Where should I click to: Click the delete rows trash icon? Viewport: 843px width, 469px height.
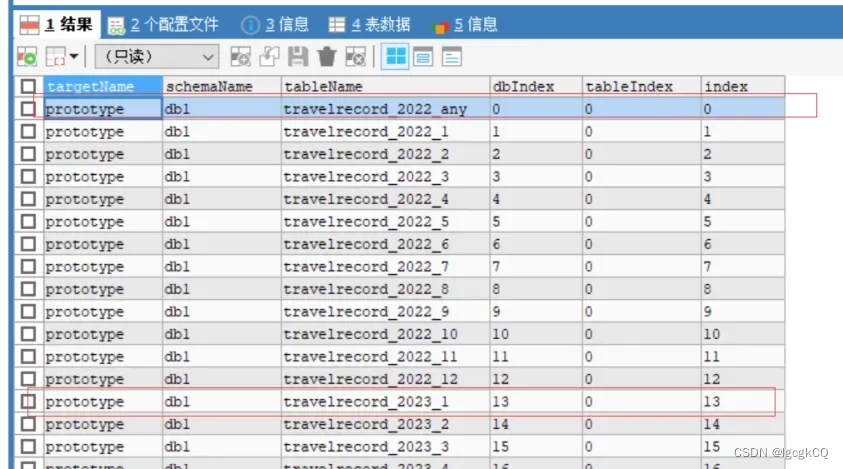(326, 56)
